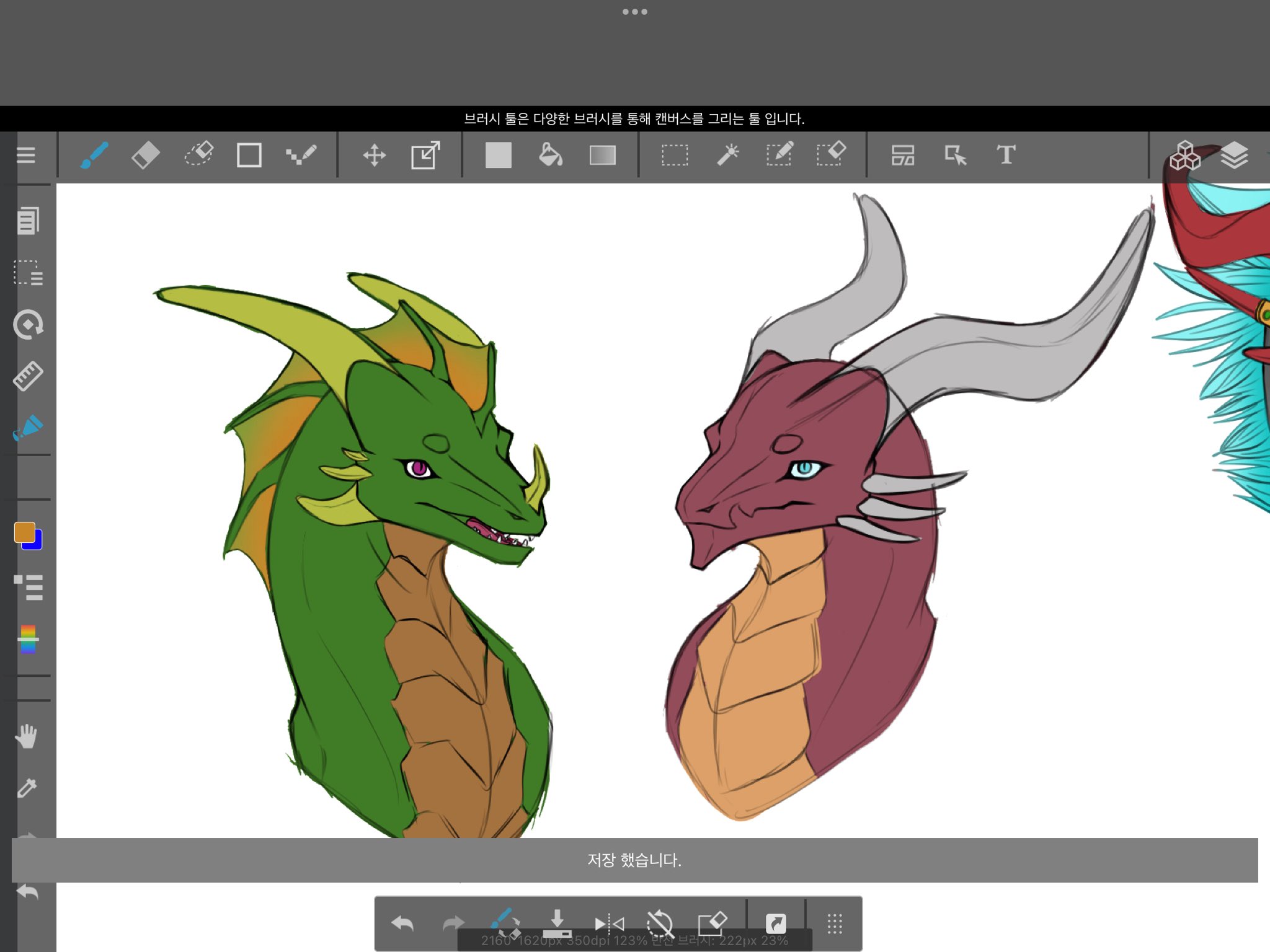Viewport: 1270px width, 952px height.
Task: Open the Transform tool
Action: click(426, 155)
